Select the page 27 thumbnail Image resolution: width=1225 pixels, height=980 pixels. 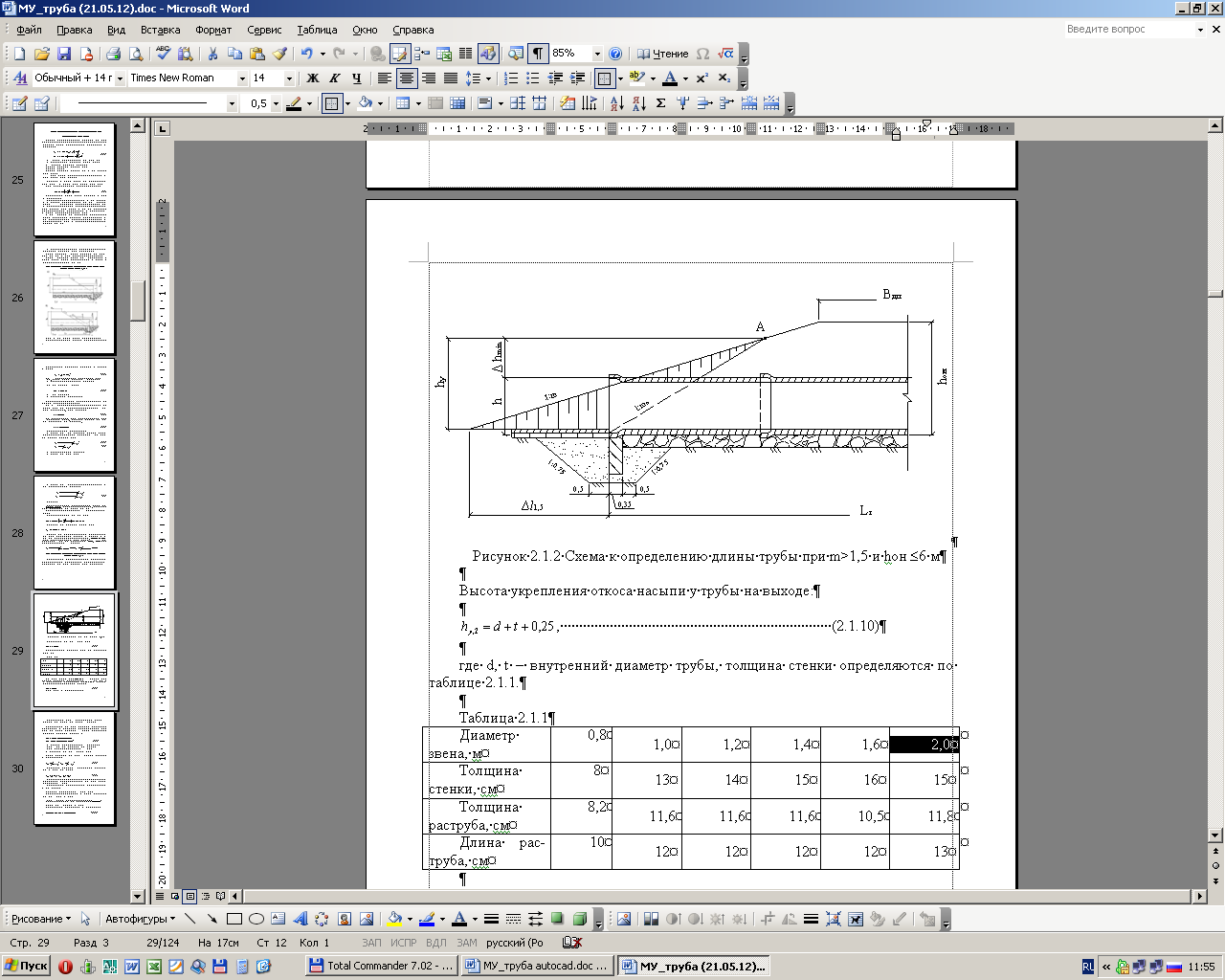pyautogui.click(x=75, y=415)
